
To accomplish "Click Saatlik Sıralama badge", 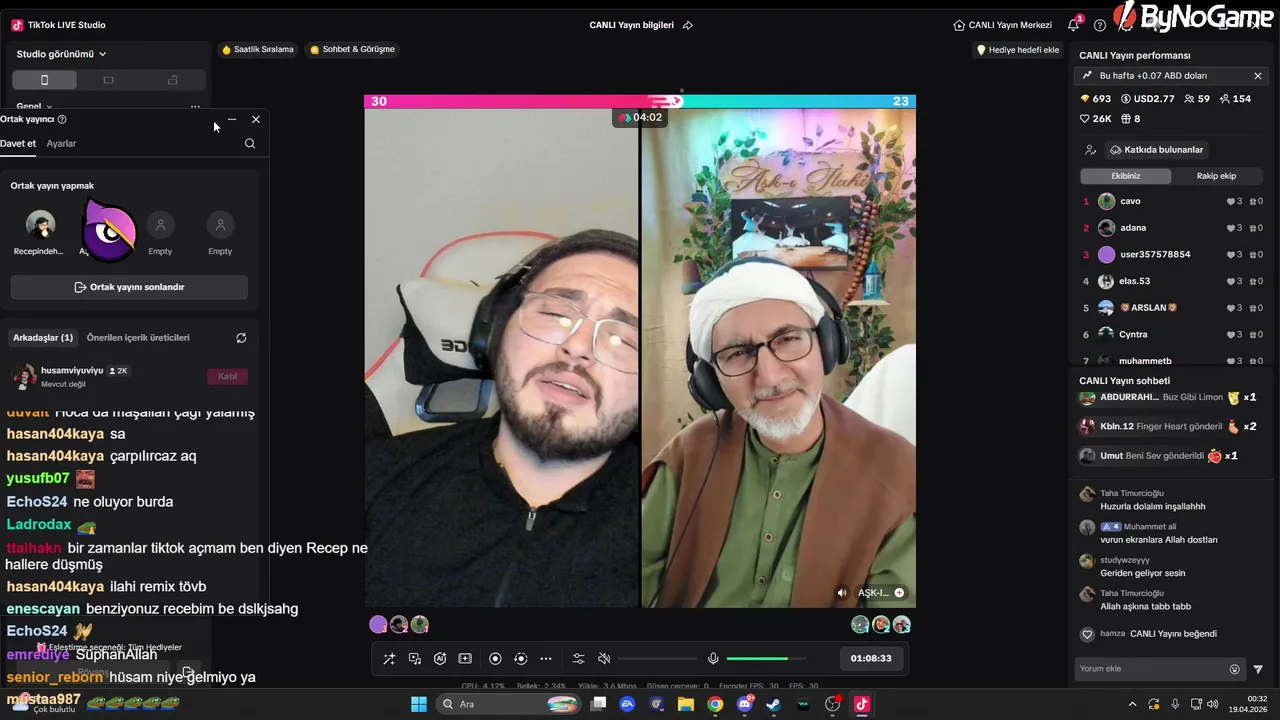I will 258,49.
